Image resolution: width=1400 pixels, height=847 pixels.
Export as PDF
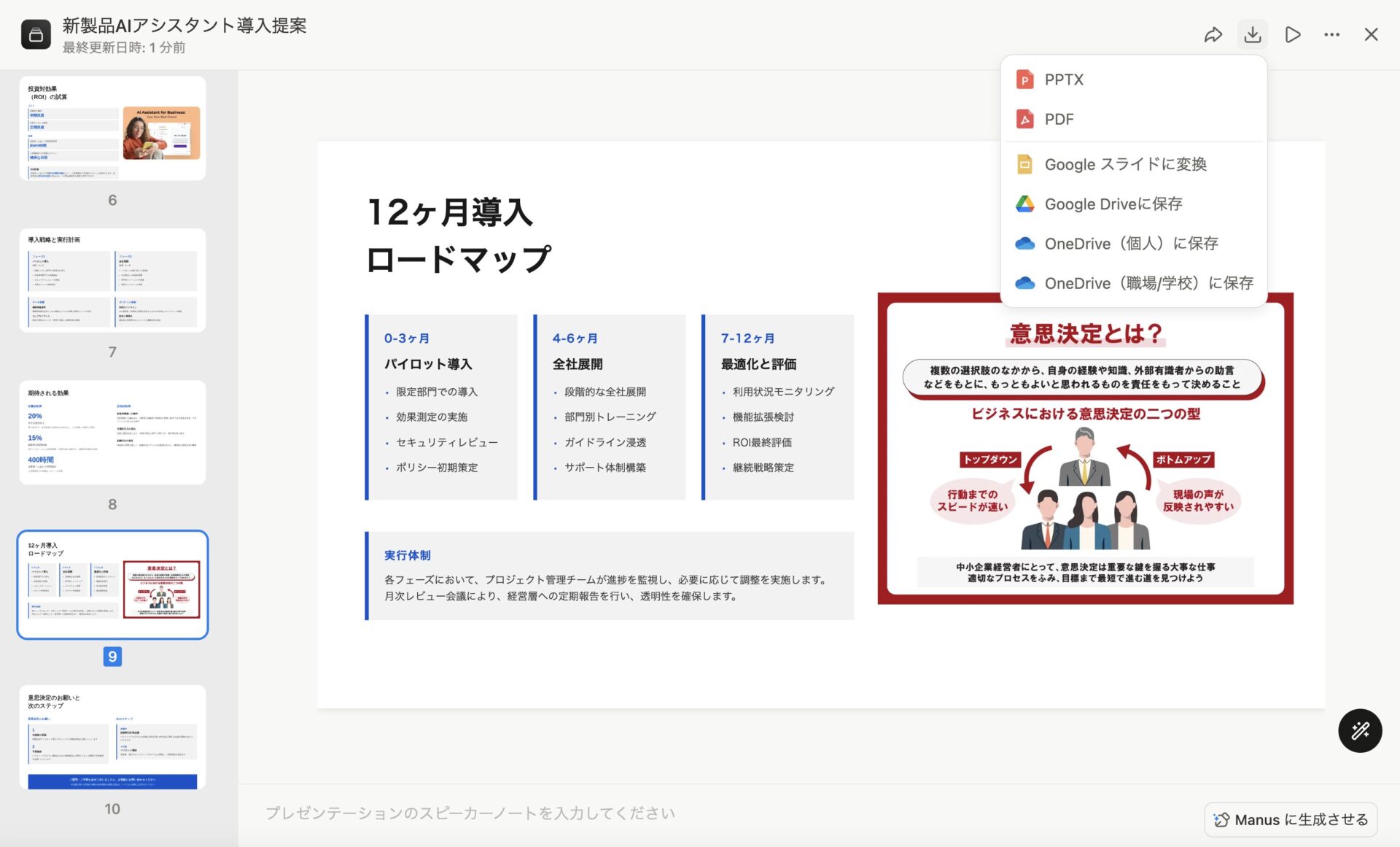(1059, 119)
